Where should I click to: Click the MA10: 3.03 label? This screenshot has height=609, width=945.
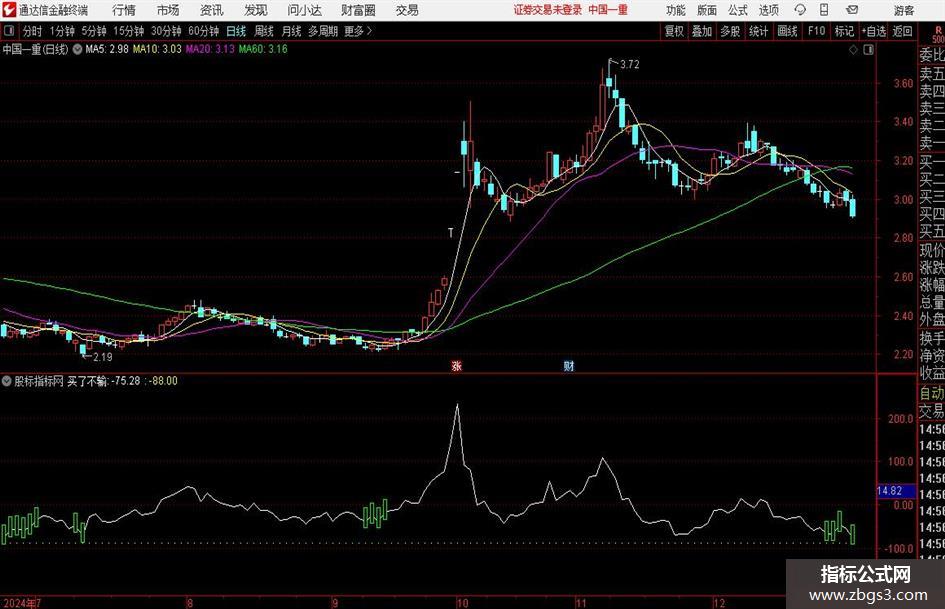[157, 49]
